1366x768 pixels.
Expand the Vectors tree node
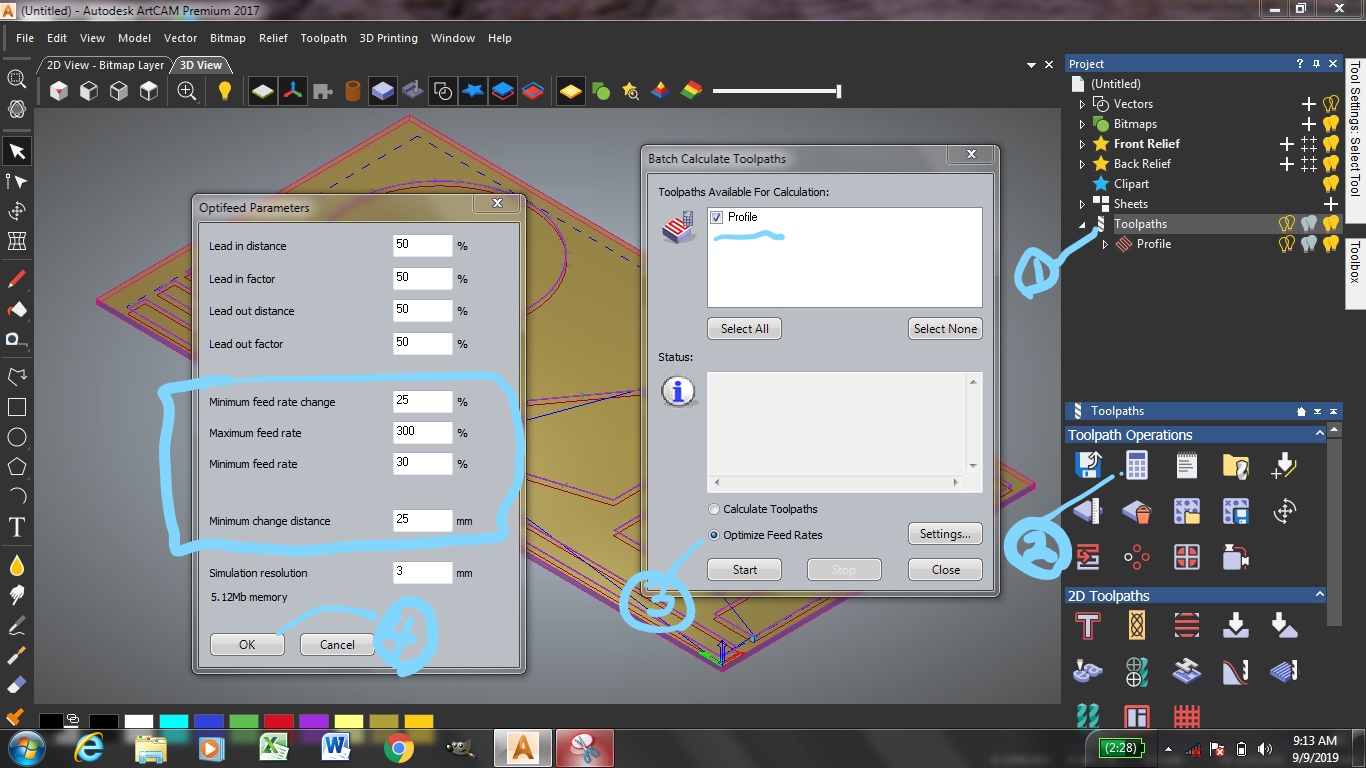point(1082,104)
